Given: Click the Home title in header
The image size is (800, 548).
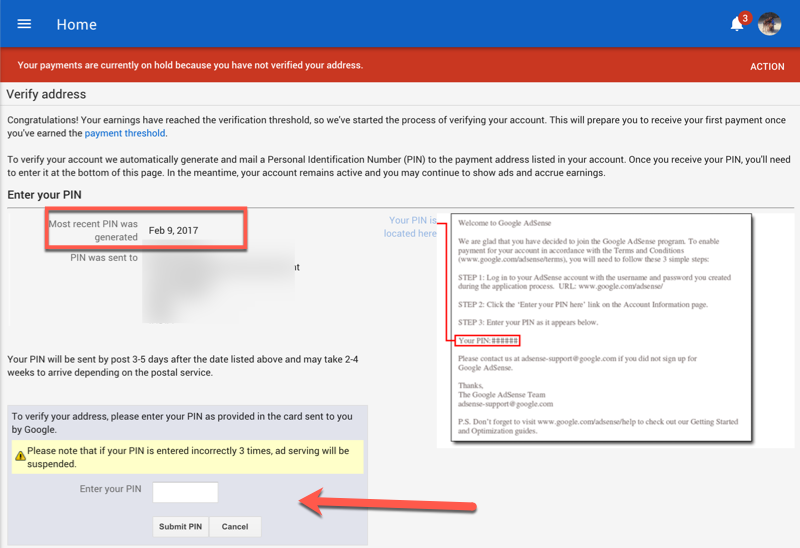Looking at the screenshot, I should coord(77,24).
